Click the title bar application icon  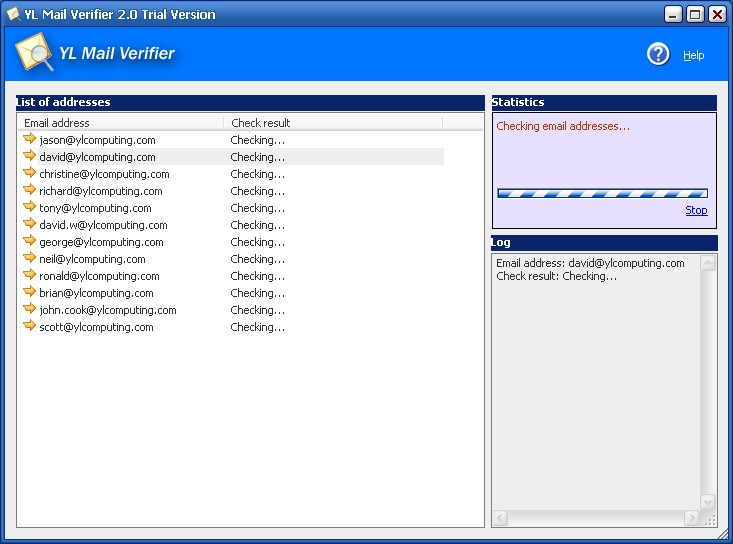tap(14, 14)
